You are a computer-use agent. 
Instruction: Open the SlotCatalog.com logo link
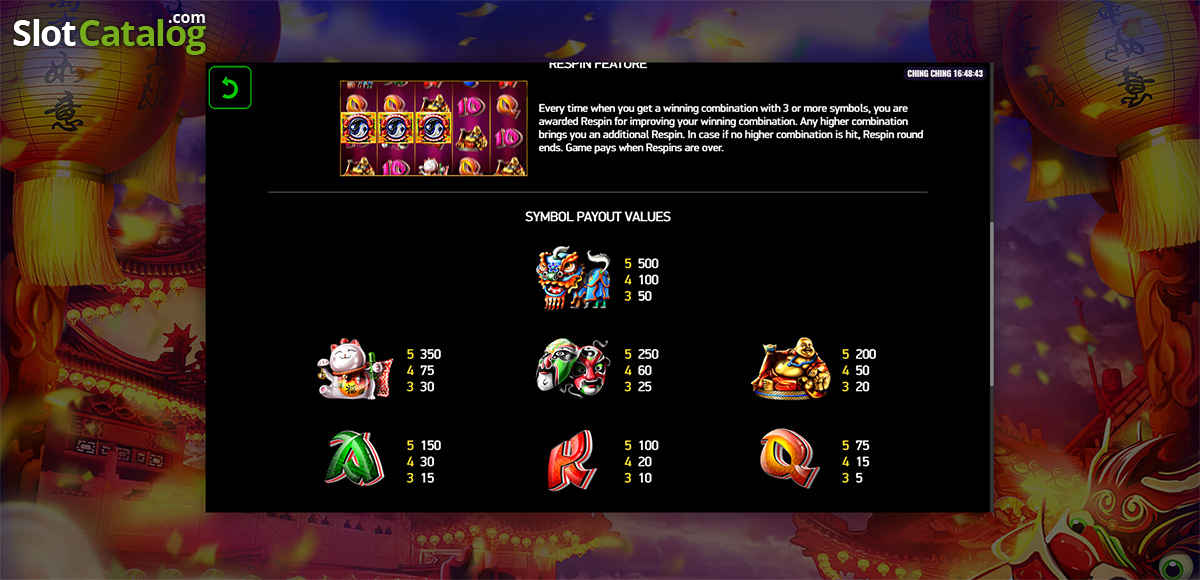coord(110,33)
